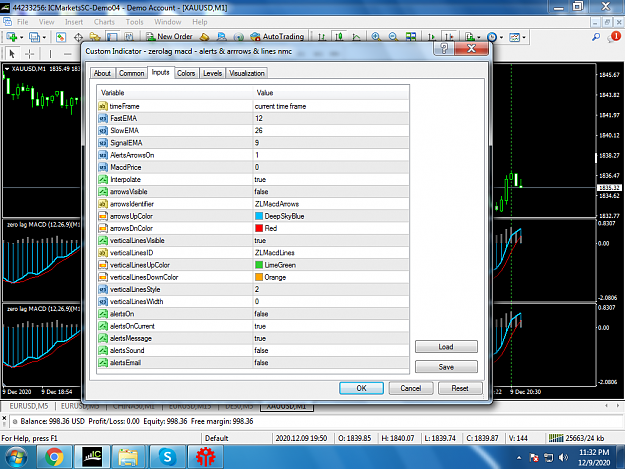Open the Indicators list icon
The width and height of the screenshot is (625, 469).
coord(470,37)
